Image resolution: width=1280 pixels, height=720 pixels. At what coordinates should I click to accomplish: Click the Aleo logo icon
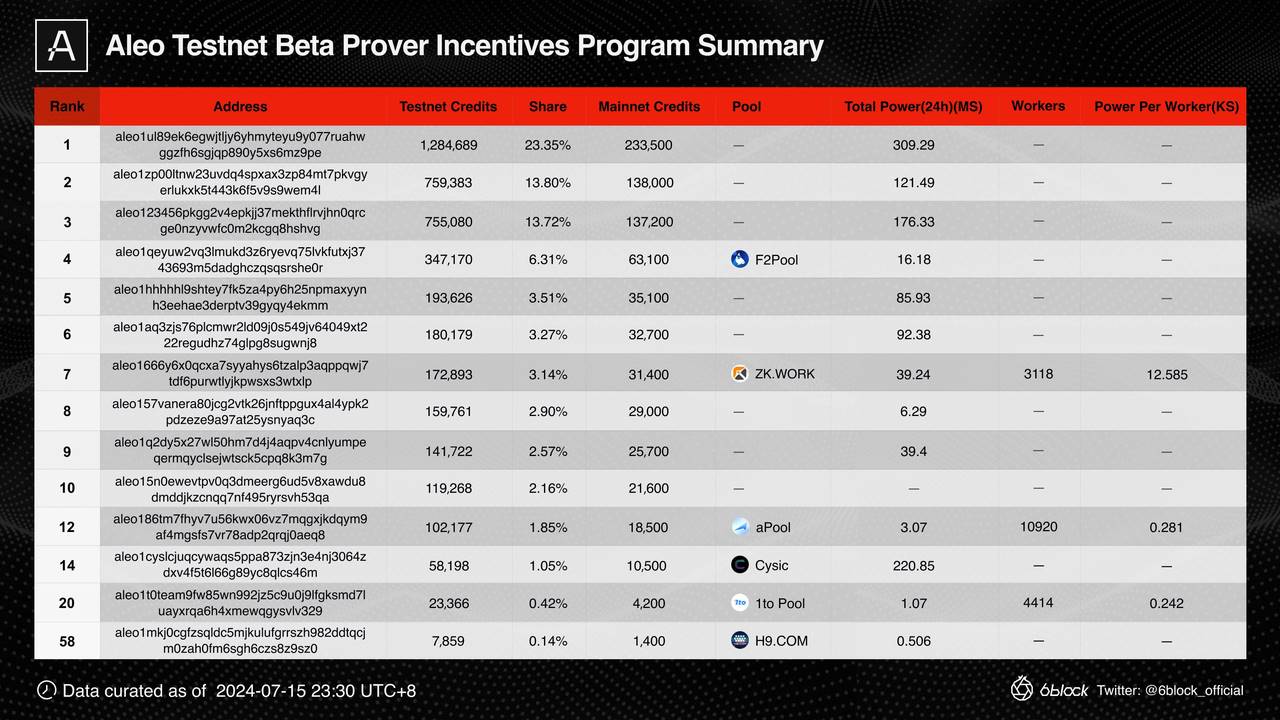coord(61,46)
